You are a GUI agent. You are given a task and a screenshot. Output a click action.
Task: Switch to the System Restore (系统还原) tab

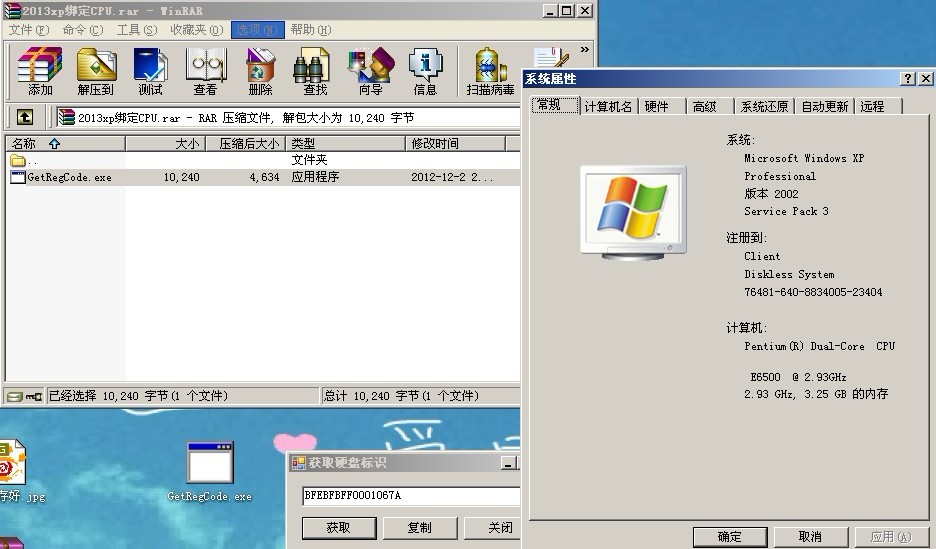coord(764,106)
